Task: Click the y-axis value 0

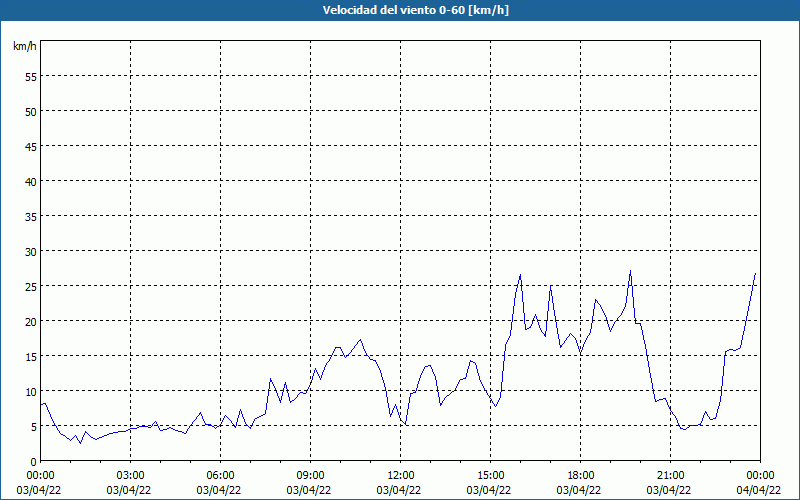Action: (x=34, y=462)
